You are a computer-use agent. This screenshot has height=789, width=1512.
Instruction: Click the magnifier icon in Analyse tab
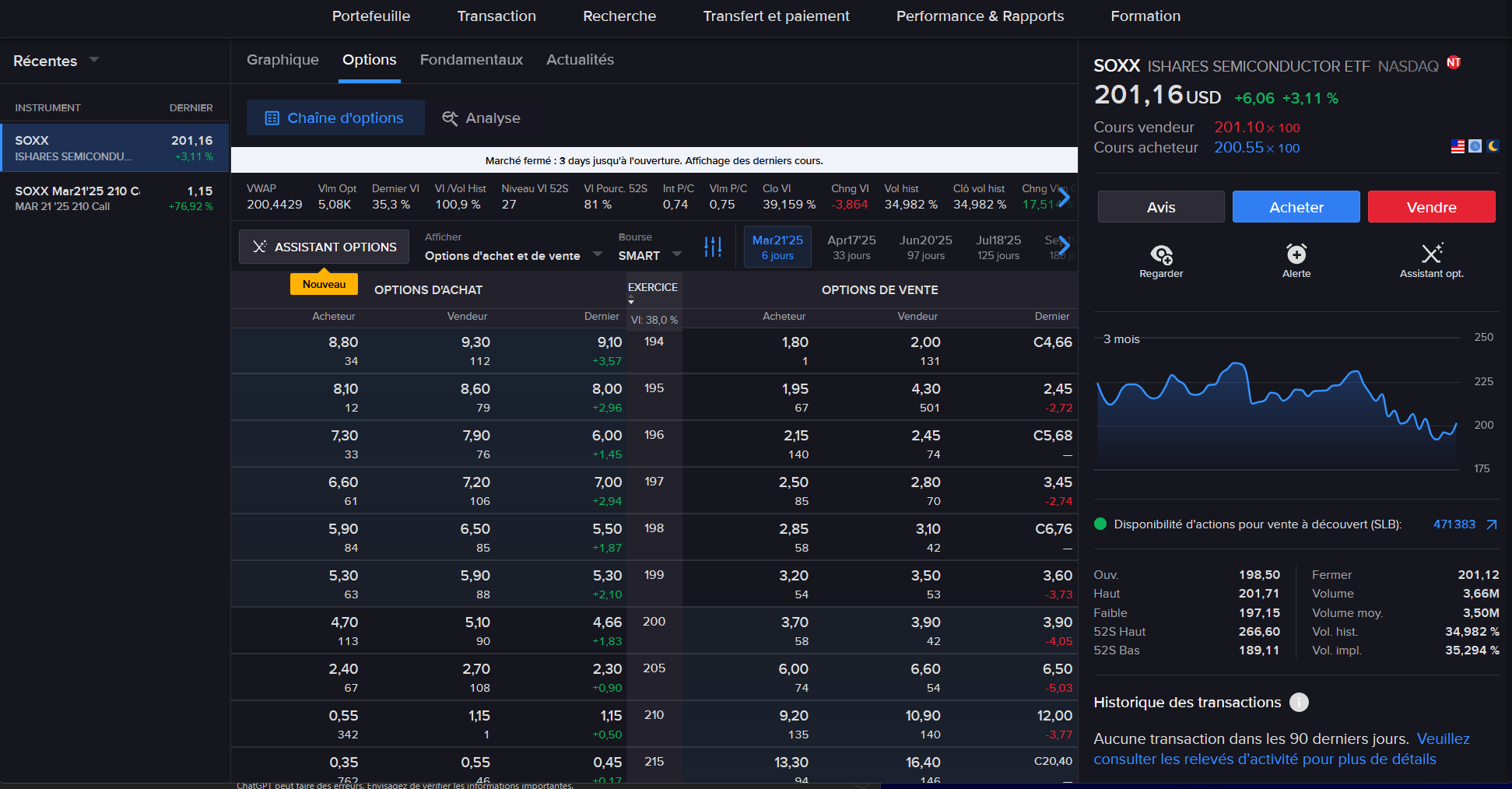click(450, 118)
